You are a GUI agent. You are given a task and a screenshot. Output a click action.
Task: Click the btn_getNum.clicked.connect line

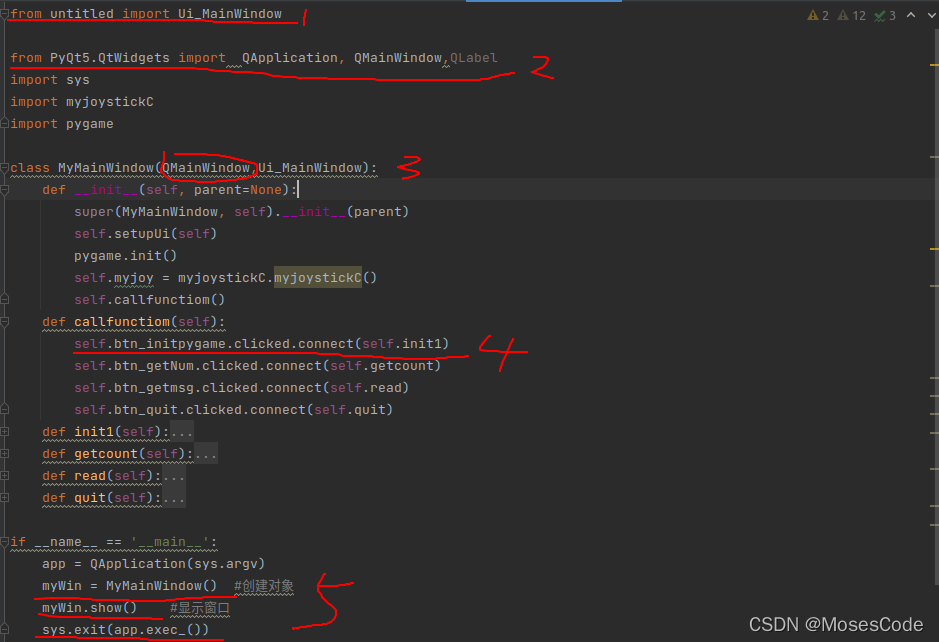[x=258, y=366]
